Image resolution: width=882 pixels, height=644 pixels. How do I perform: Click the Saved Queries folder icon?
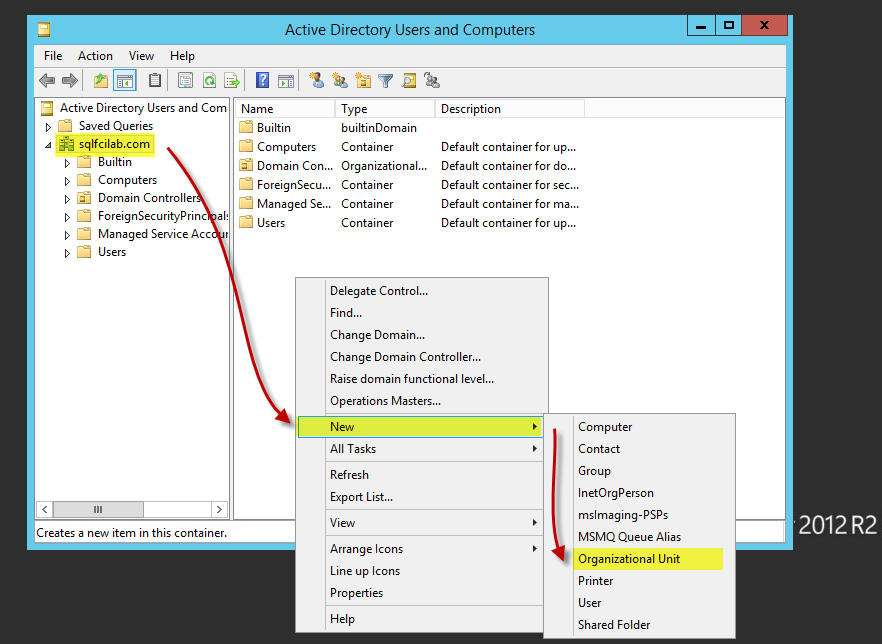point(66,125)
